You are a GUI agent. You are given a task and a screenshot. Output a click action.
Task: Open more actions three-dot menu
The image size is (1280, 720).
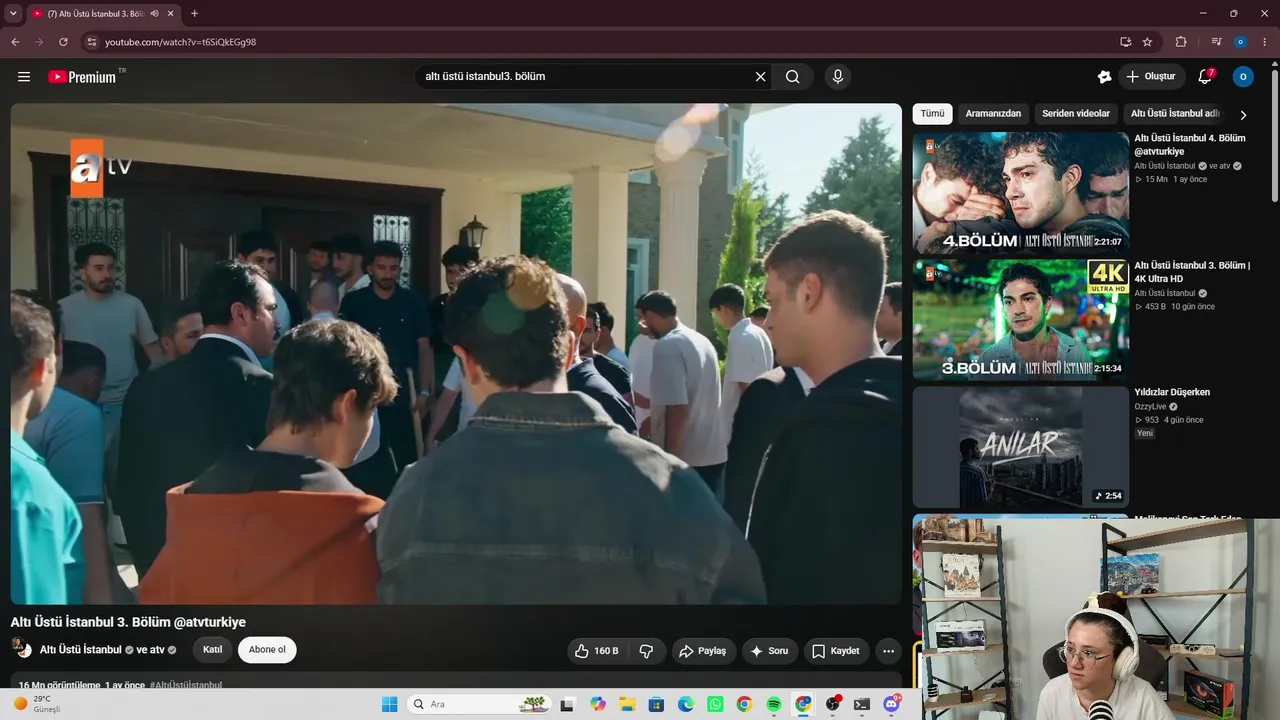click(888, 651)
